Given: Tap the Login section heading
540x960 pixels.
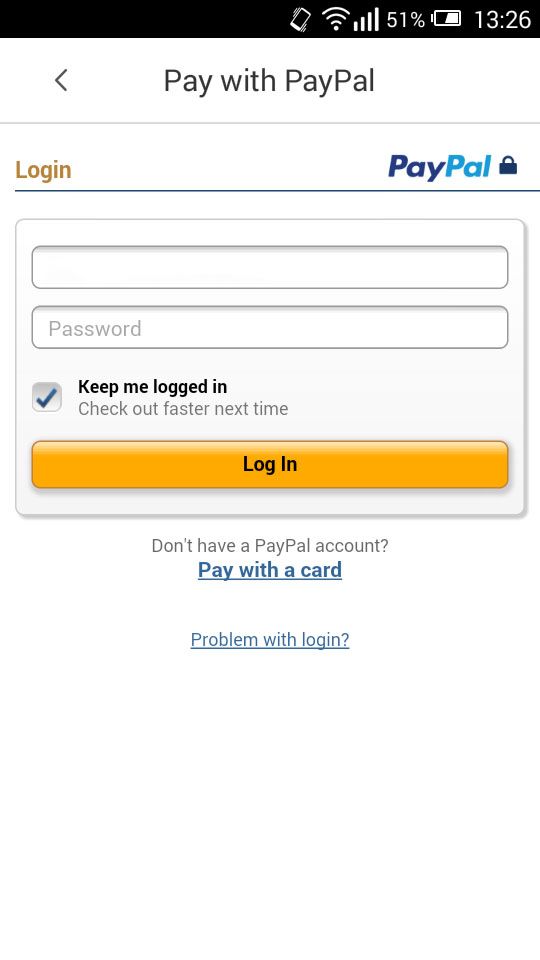Looking at the screenshot, I should [43, 170].
